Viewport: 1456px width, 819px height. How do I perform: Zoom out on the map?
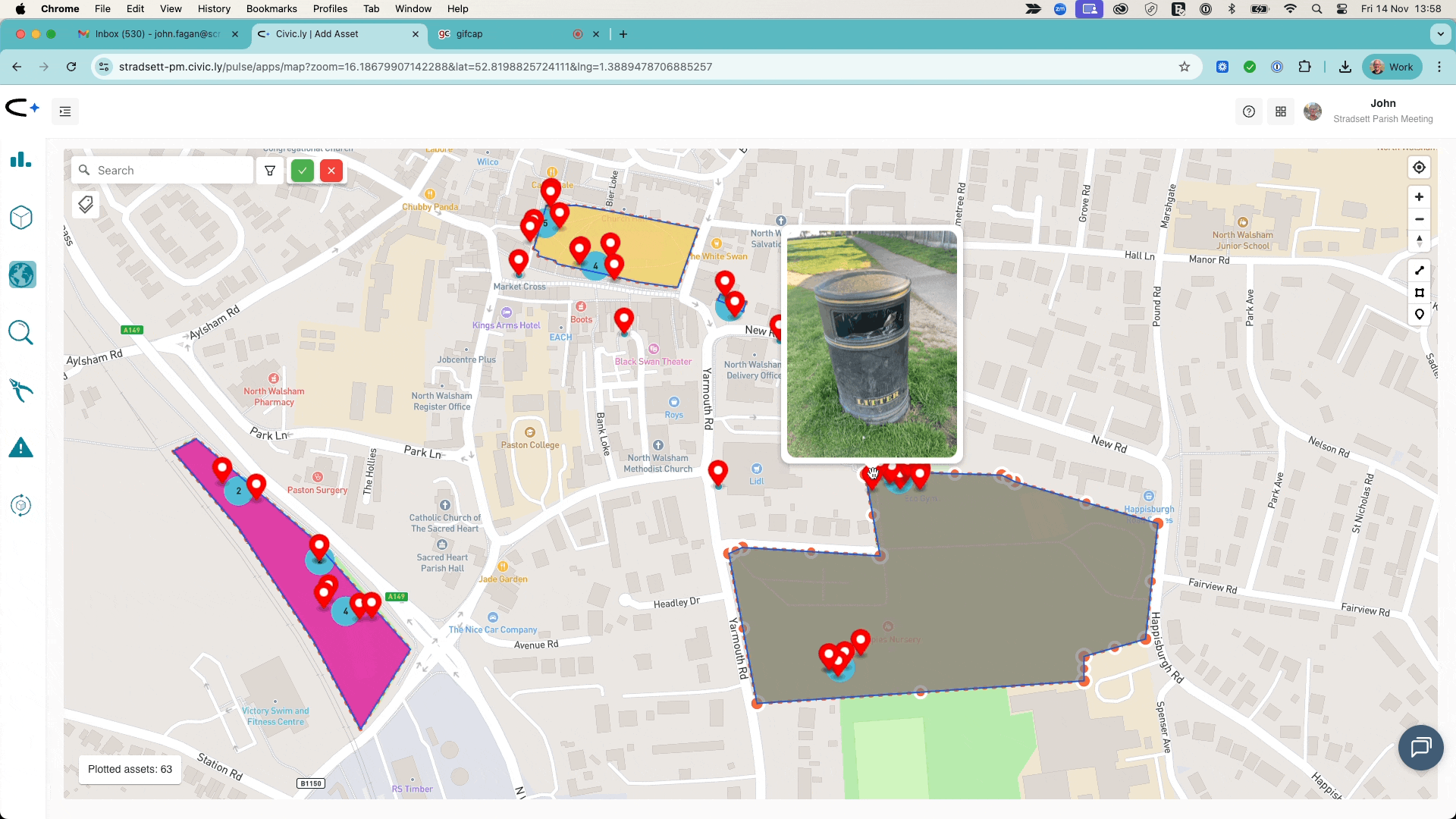point(1419,219)
